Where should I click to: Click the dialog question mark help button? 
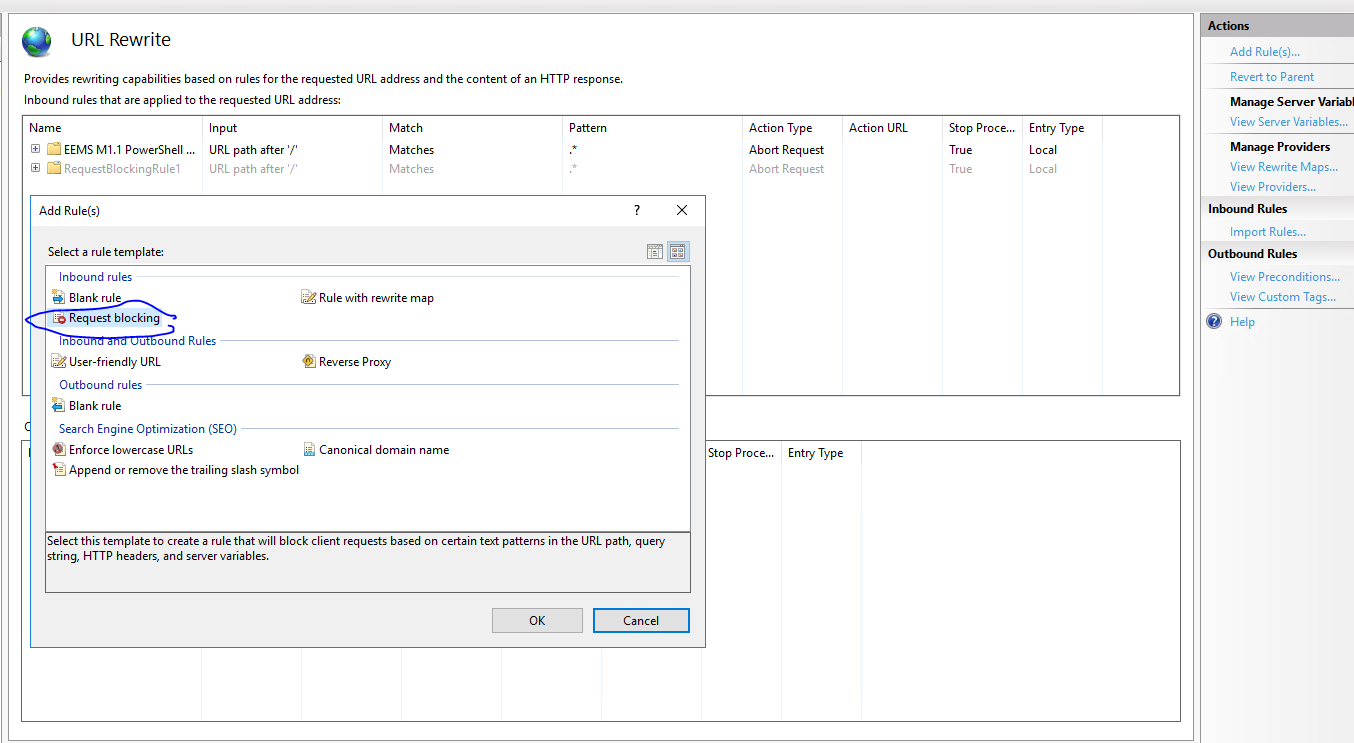point(637,210)
